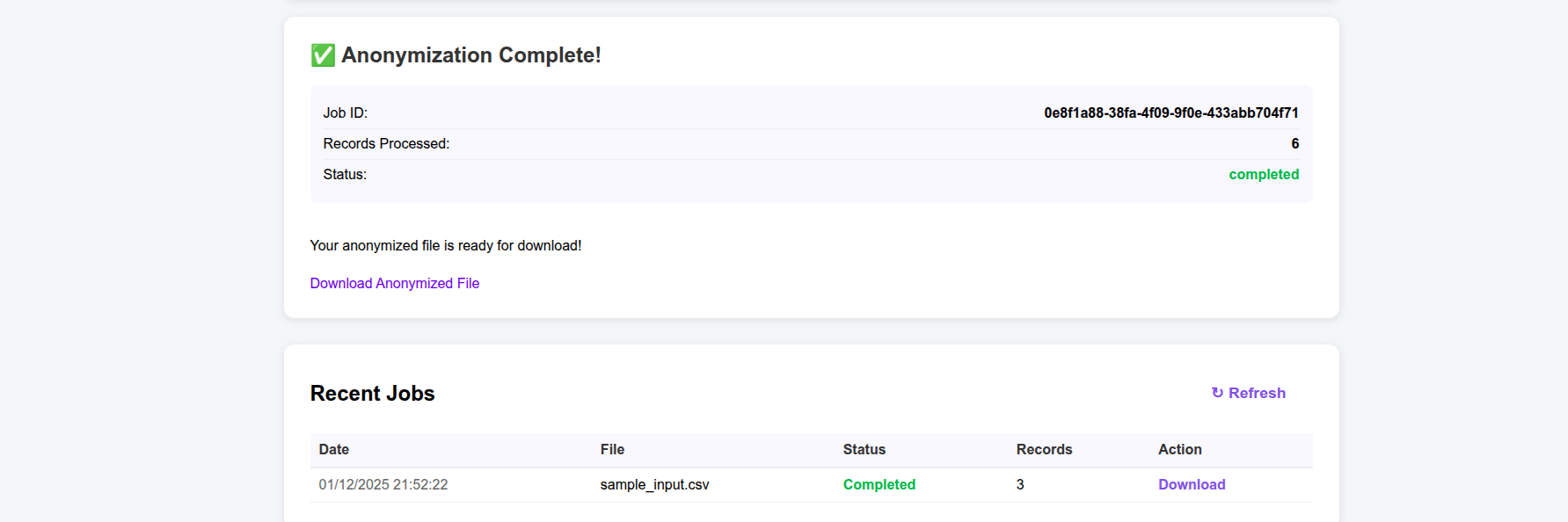Image resolution: width=1568 pixels, height=522 pixels.
Task: Click the File column header
Action: (611, 449)
